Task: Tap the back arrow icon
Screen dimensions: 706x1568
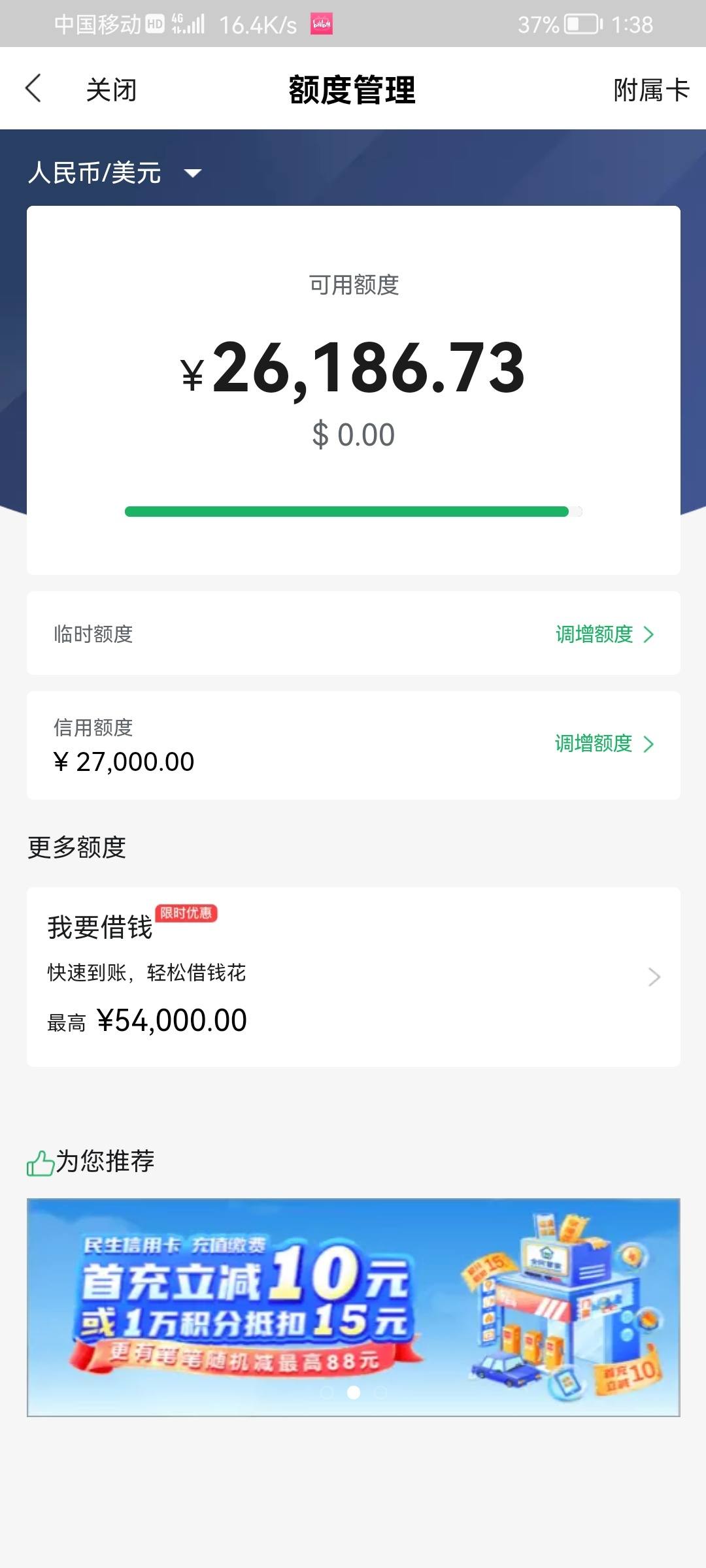Action: click(x=33, y=88)
